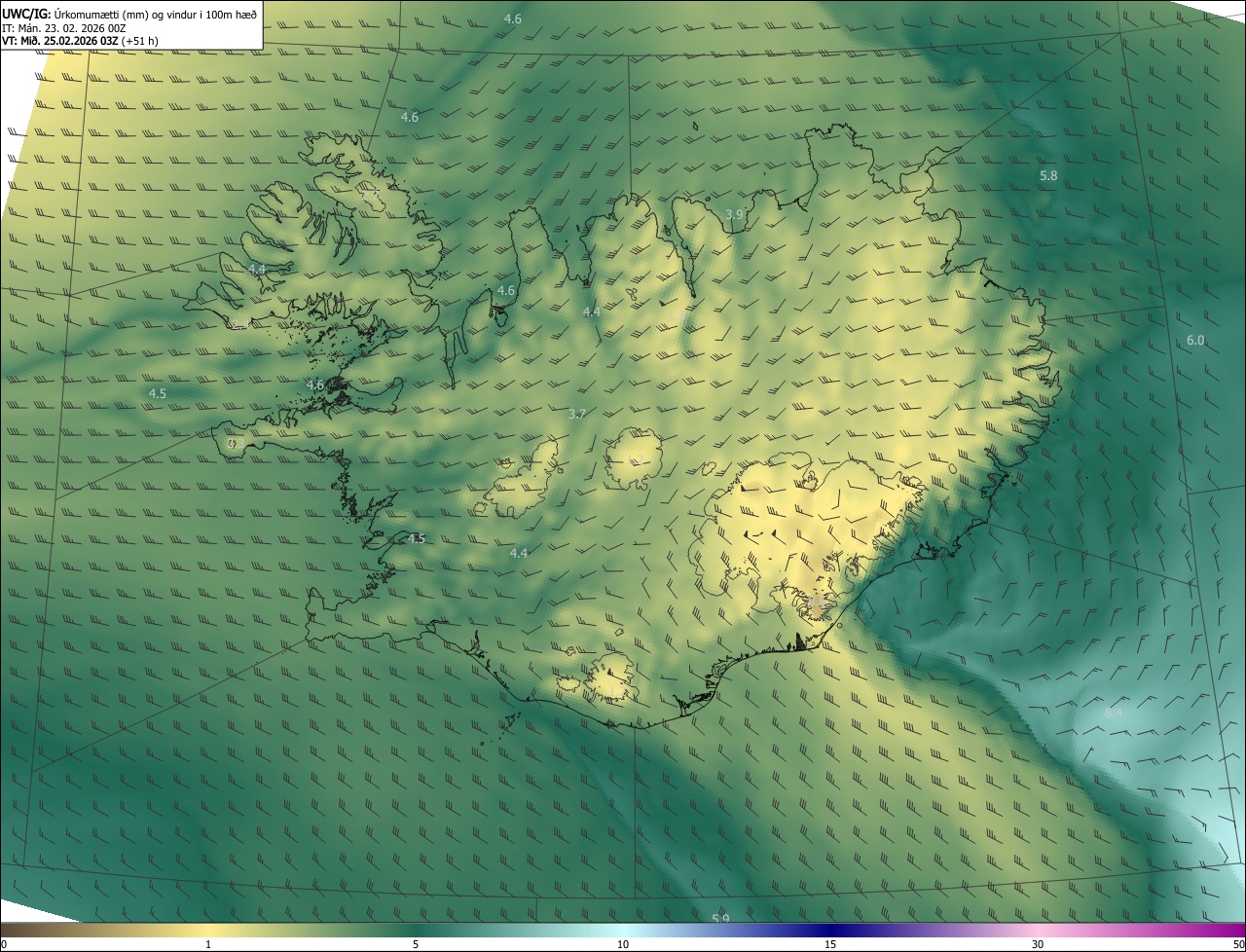This screenshot has width=1246, height=952.
Task: Click the '3.7' value label on the map
Action: 577,414
